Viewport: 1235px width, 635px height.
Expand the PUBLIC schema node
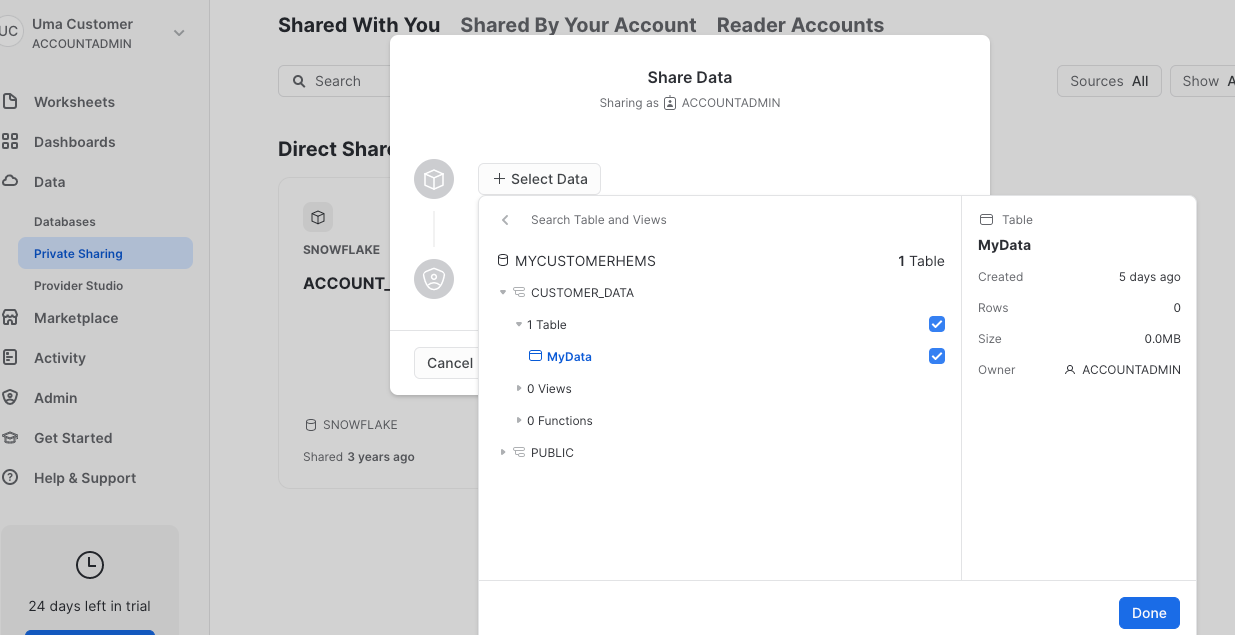(503, 453)
